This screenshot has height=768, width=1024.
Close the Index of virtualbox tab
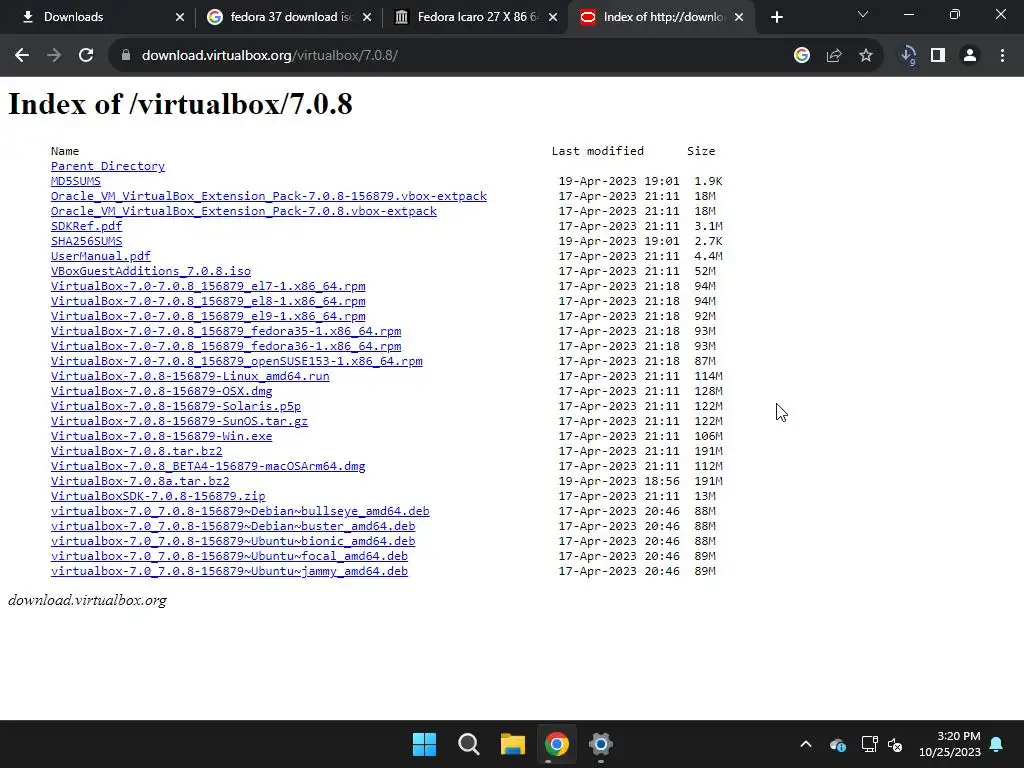tap(739, 18)
